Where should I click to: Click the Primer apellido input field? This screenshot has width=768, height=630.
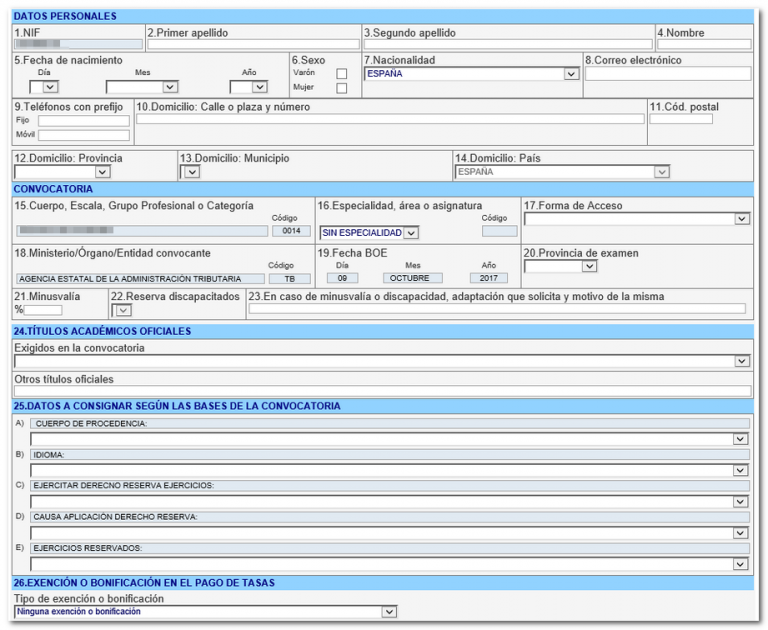253,45
